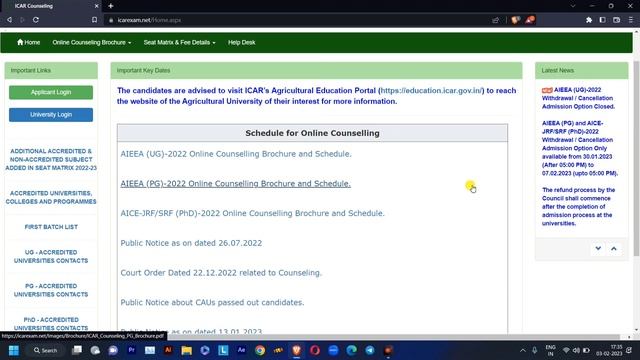Follow the education.icar.gov.in portal link
The height and width of the screenshot is (360, 640).
431,91
